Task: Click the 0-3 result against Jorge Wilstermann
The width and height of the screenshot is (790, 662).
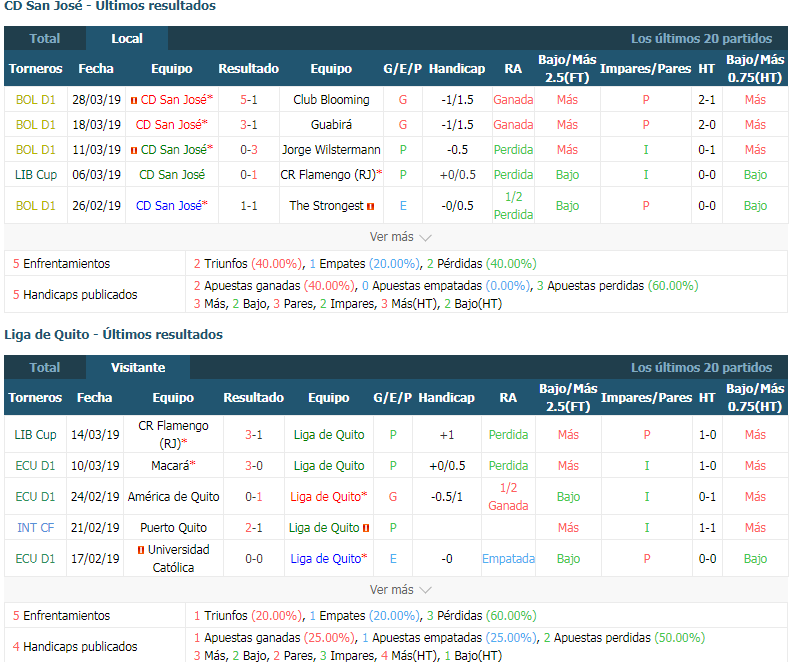Action: coord(248,150)
